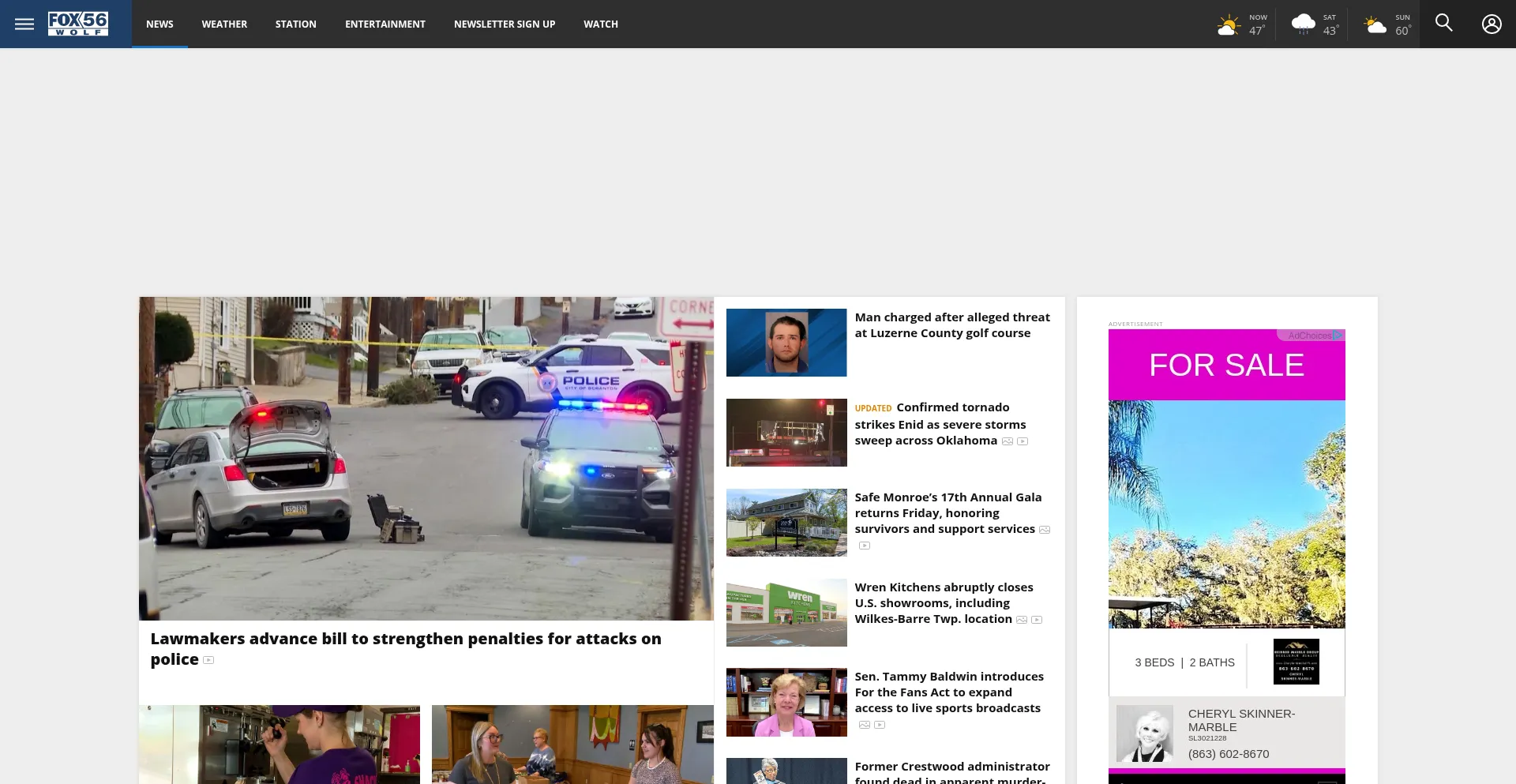
Task: Open Safe Monroe's 17th Annual Gala story
Action: pos(948,513)
